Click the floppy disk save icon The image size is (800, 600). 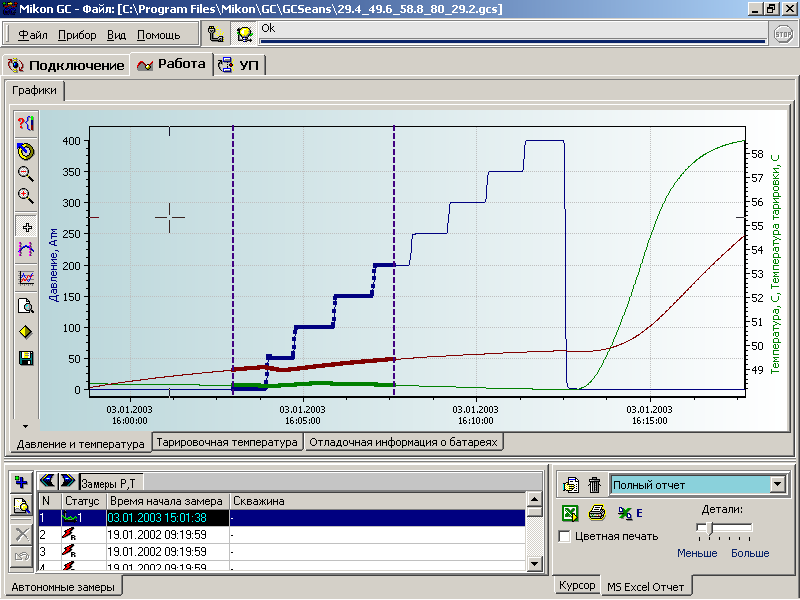click(x=27, y=358)
